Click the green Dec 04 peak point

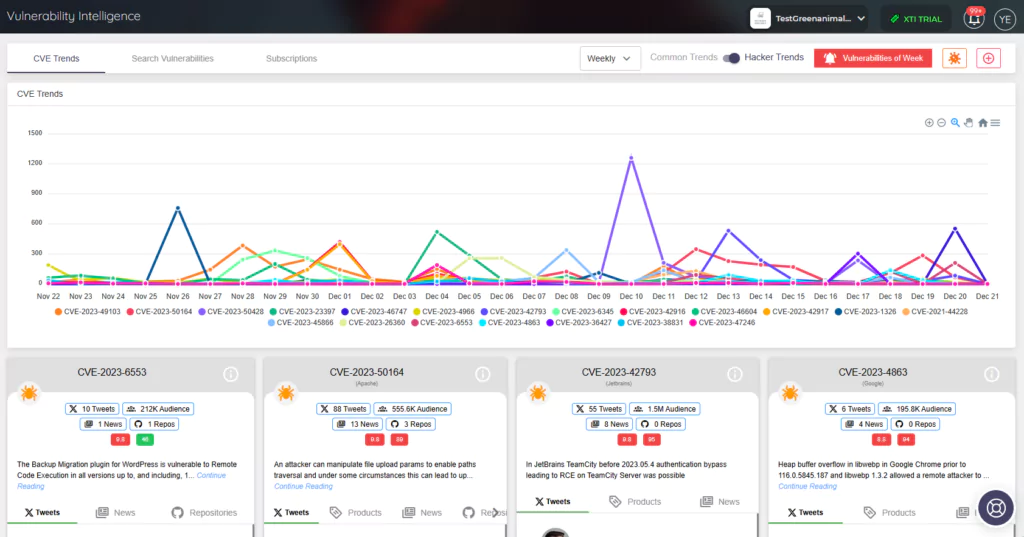(437, 232)
